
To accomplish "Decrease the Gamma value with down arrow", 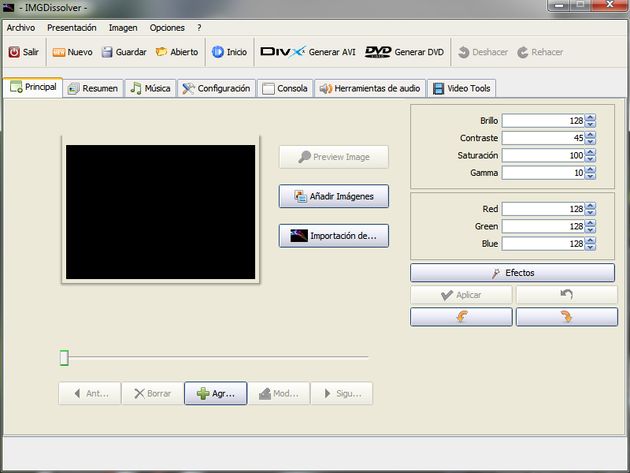I will pyautogui.click(x=590, y=176).
